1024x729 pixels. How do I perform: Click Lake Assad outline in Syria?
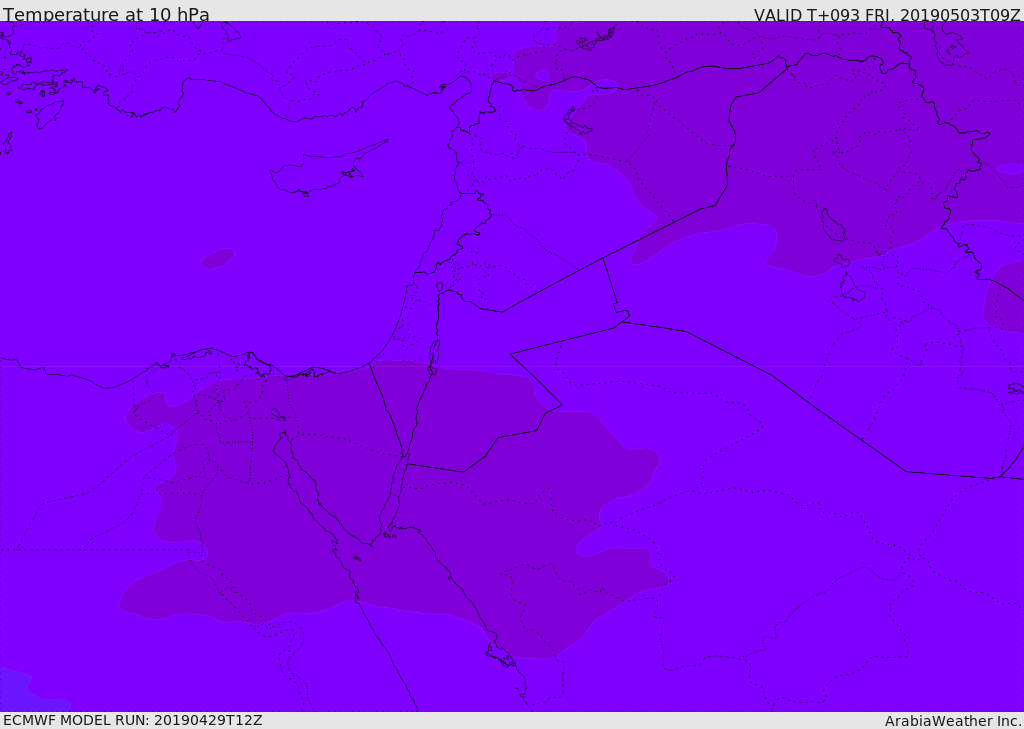[577, 122]
